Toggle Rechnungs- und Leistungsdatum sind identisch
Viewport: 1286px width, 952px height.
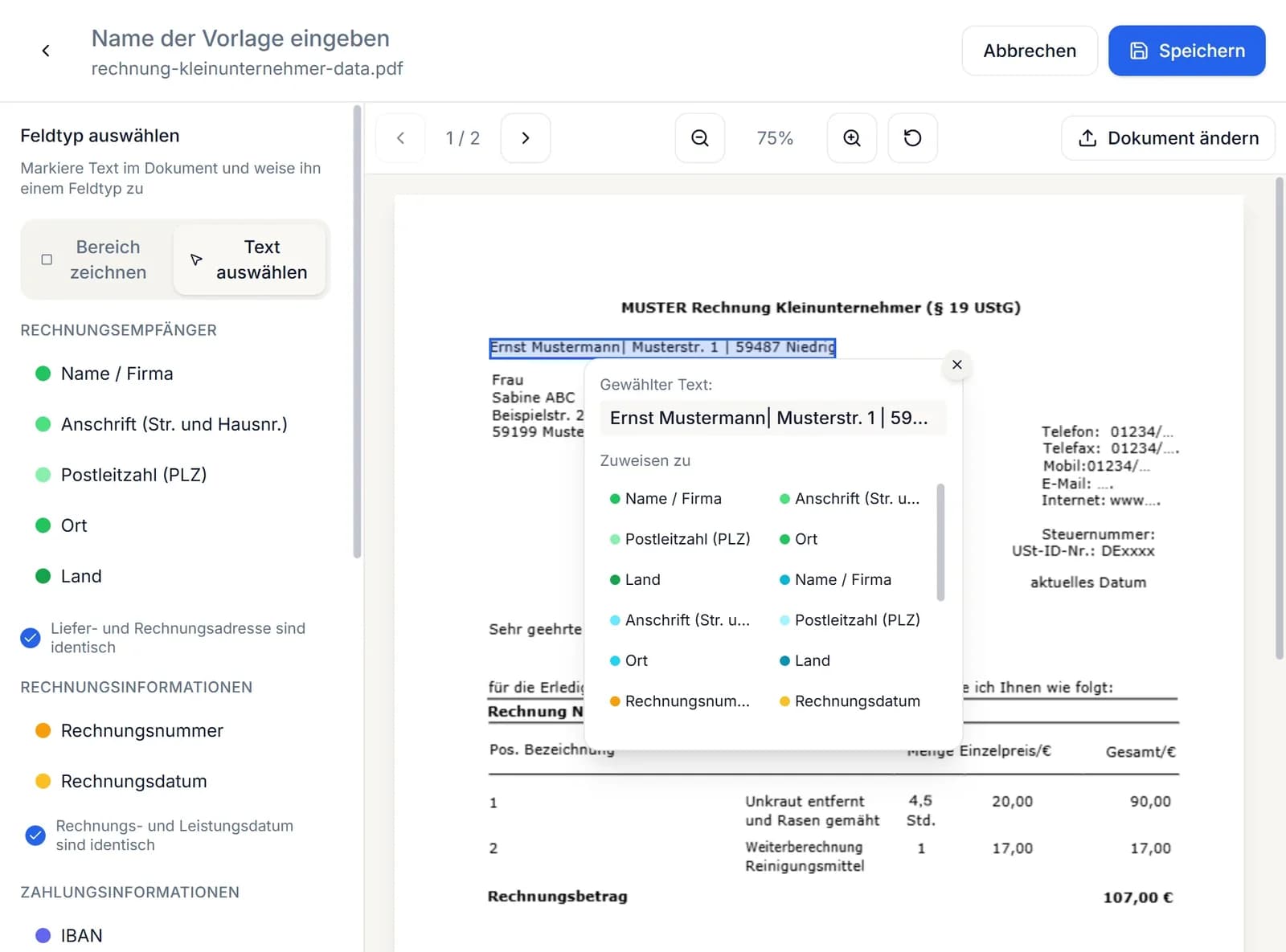click(x=35, y=836)
